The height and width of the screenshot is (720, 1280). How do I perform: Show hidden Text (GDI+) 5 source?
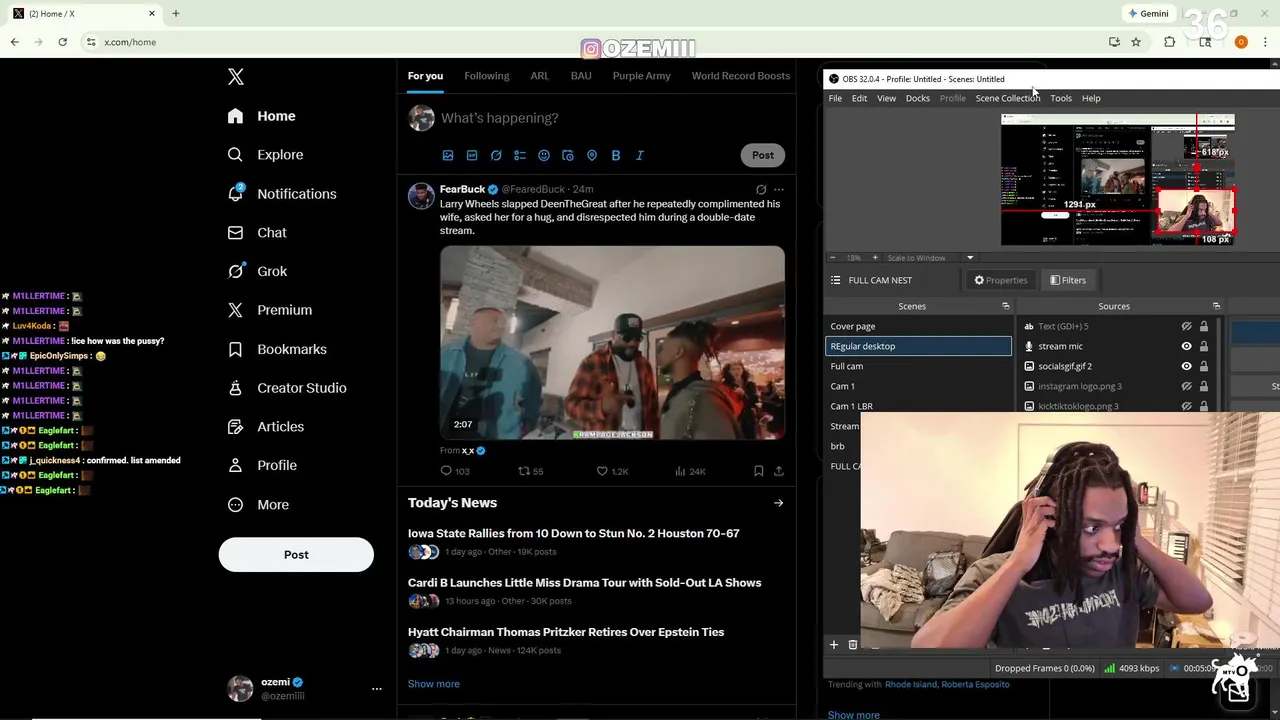[x=1186, y=326]
